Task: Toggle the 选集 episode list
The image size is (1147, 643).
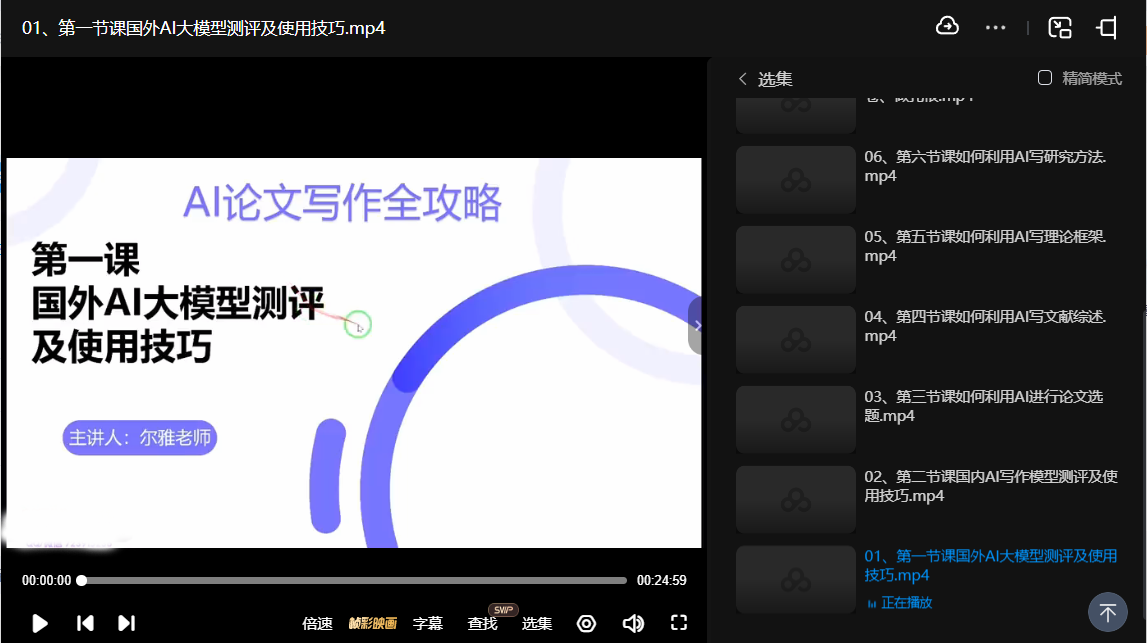Action: (x=537, y=623)
